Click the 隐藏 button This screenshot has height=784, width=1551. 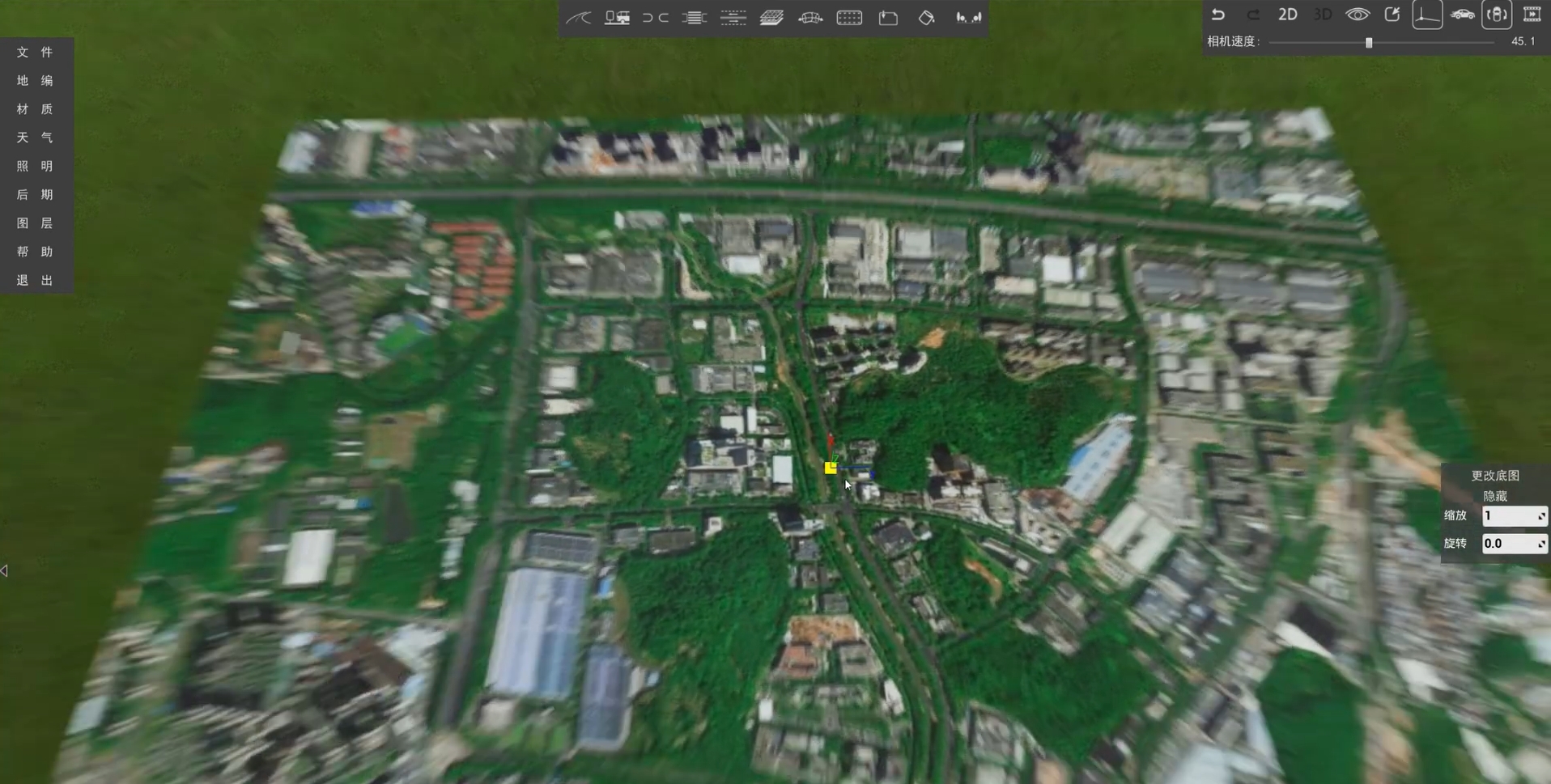1495,496
